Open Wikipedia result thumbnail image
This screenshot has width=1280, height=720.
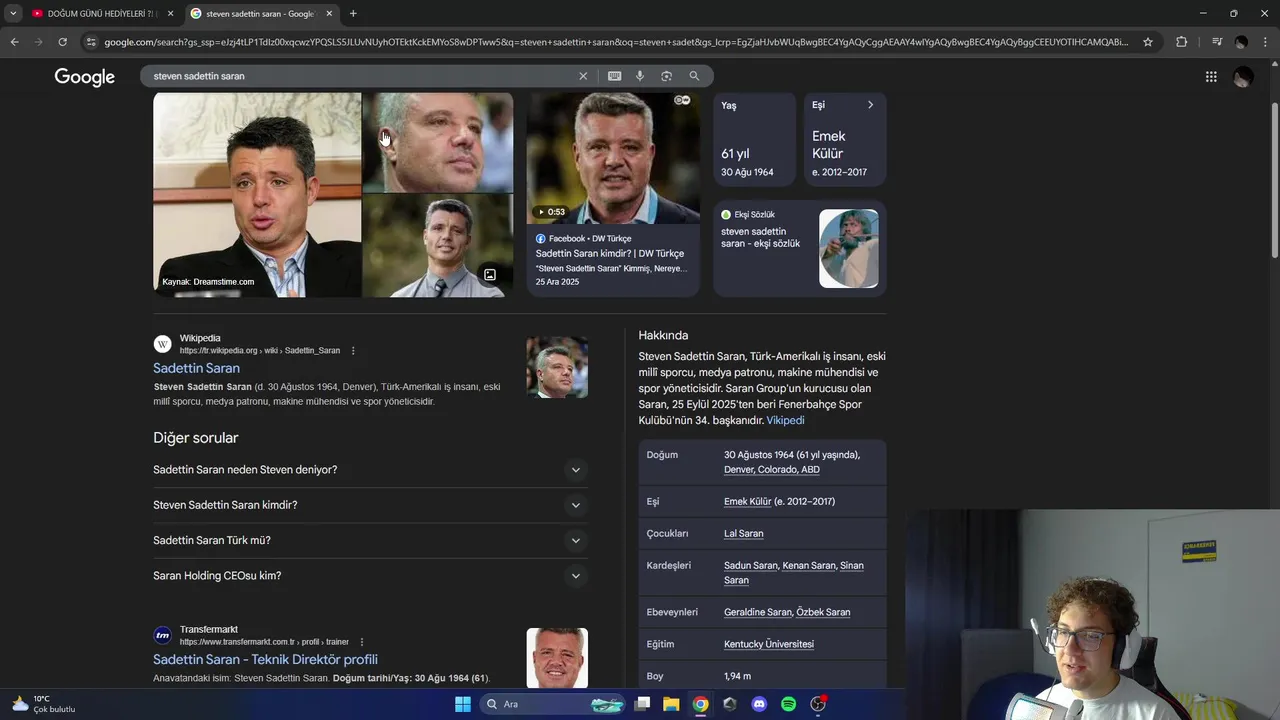coord(557,367)
